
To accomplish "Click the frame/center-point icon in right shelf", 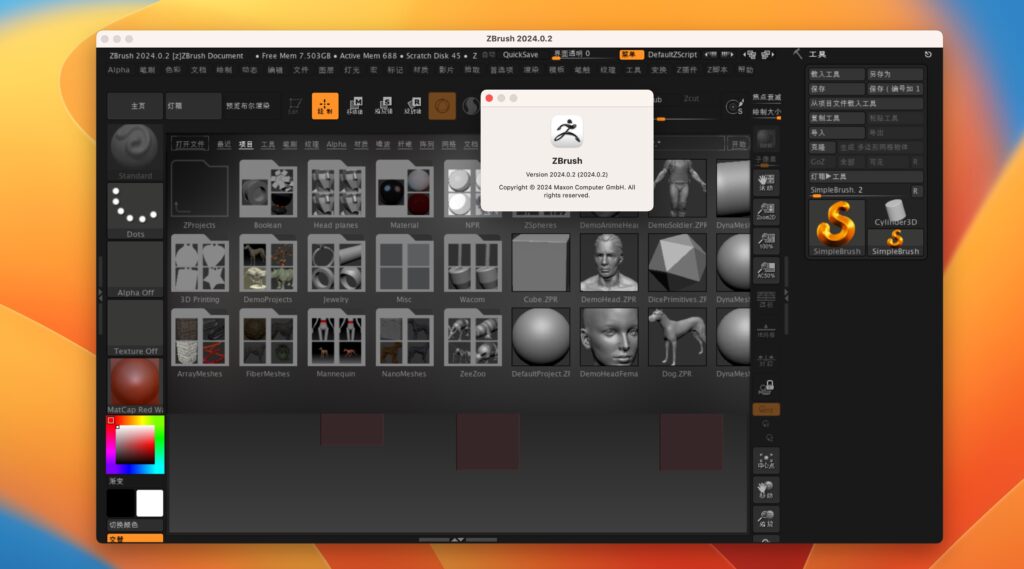I will (x=766, y=461).
